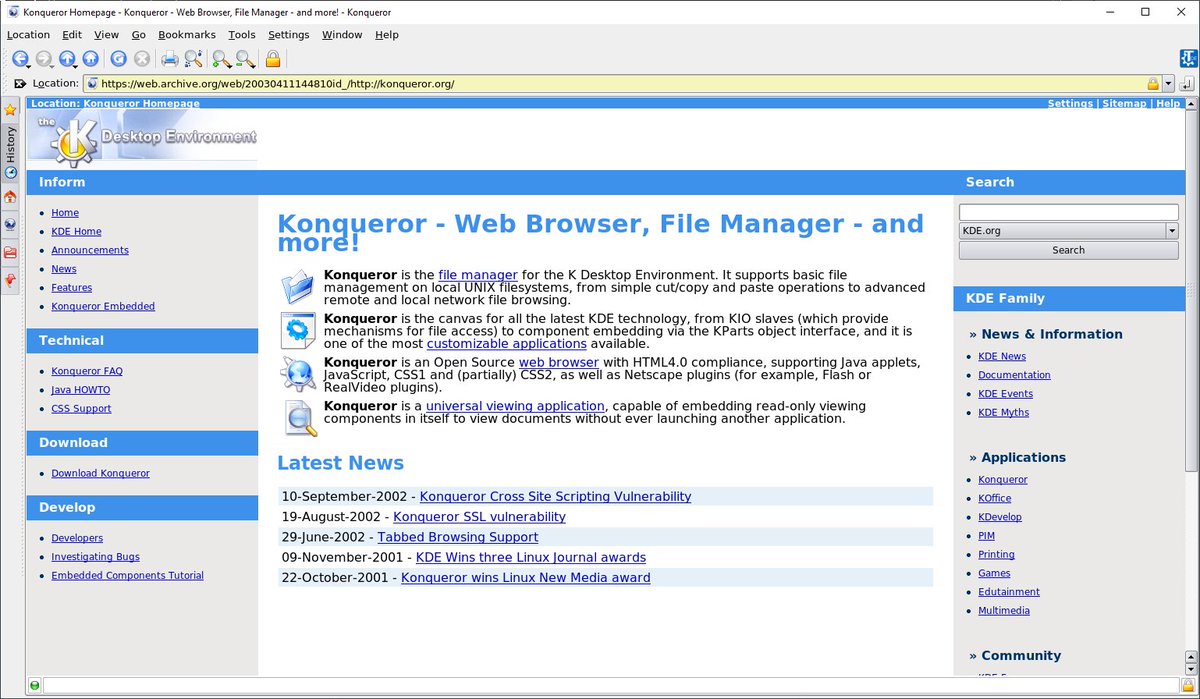The height and width of the screenshot is (699, 1200).
Task: Open Services sidebar tab with red pin
Action: click(10, 280)
